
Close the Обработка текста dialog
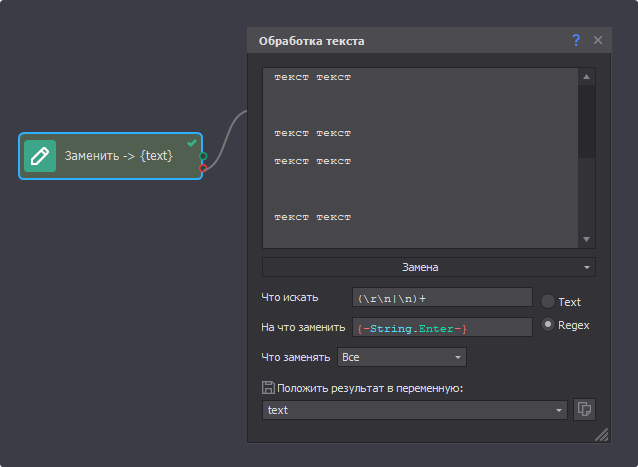(x=598, y=40)
